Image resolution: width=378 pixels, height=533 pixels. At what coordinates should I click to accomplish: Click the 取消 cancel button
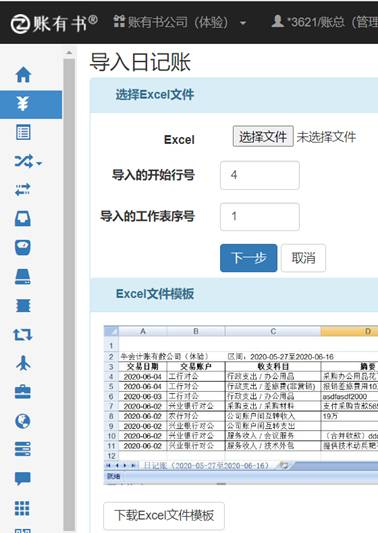(x=304, y=258)
